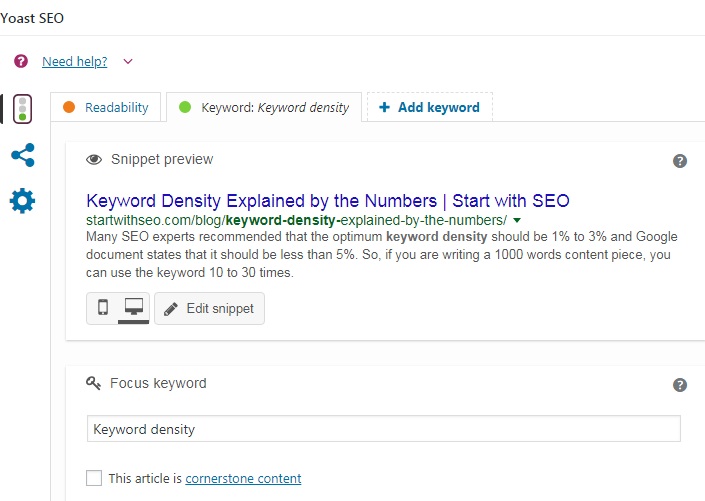Open the cornerstone content link

point(243,479)
